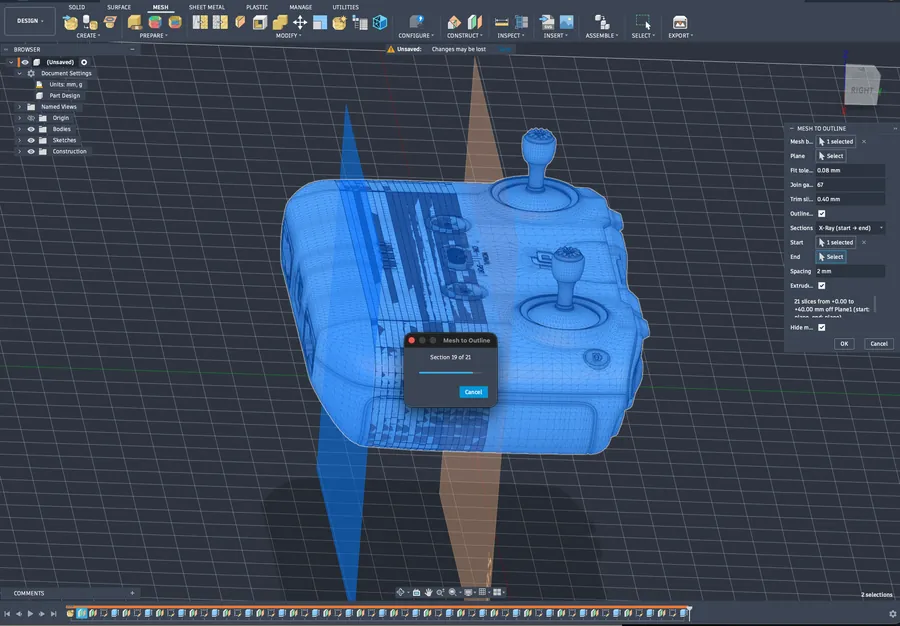
Task: Toggle the Outline checkbox in Mesh to Outline
Action: [x=821, y=213]
